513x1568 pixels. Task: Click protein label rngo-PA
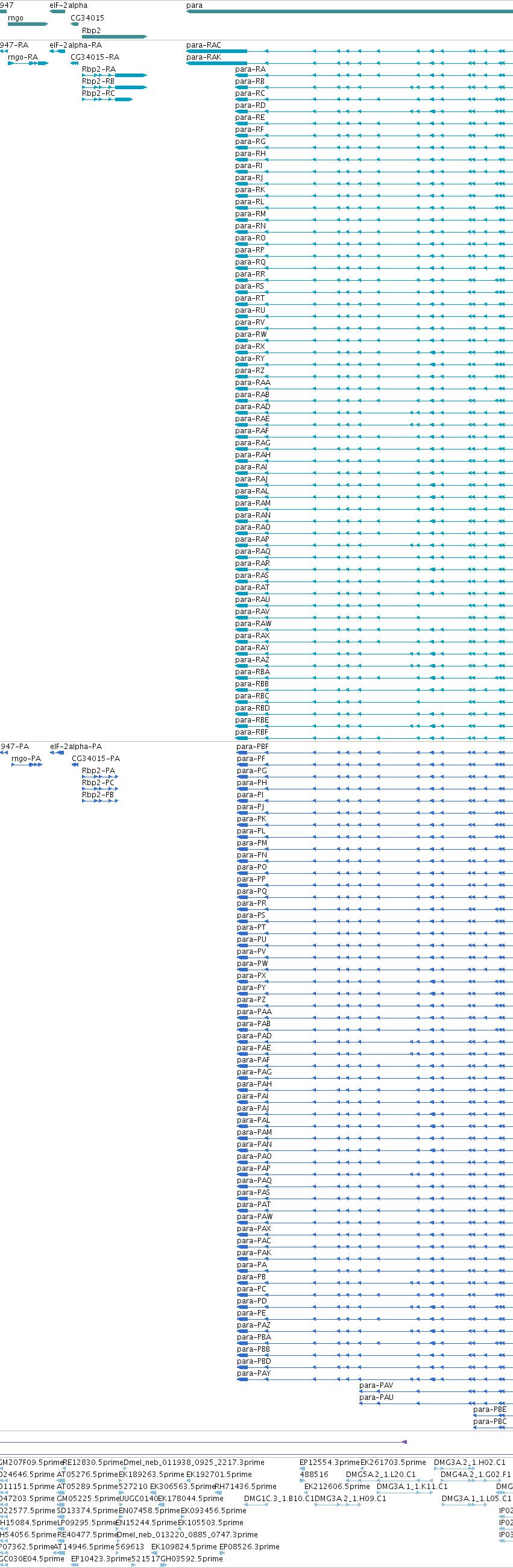tap(26, 759)
